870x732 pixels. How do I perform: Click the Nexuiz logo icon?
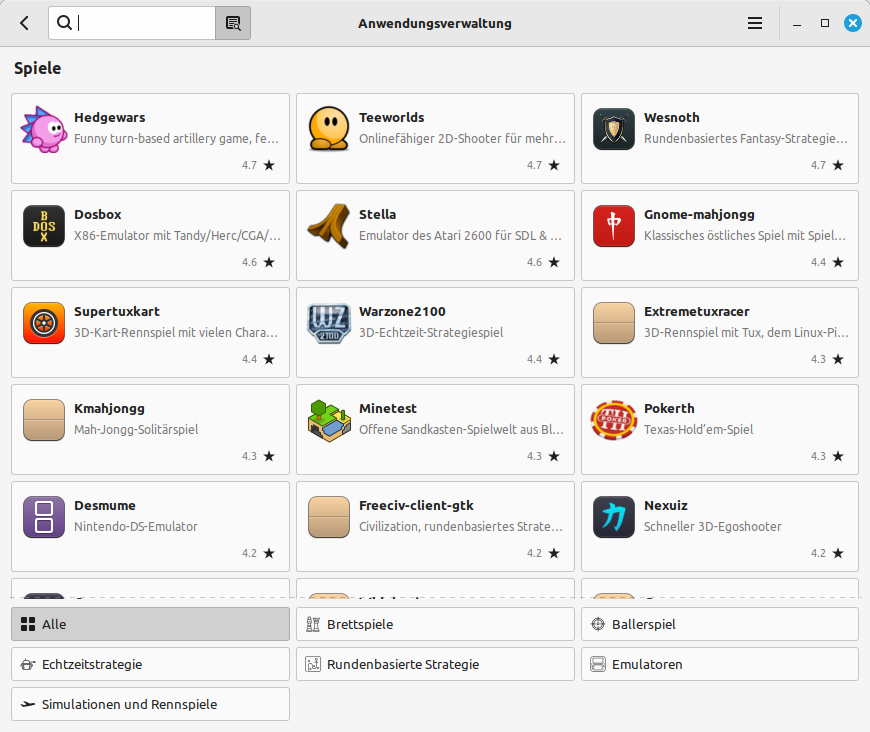click(613, 517)
